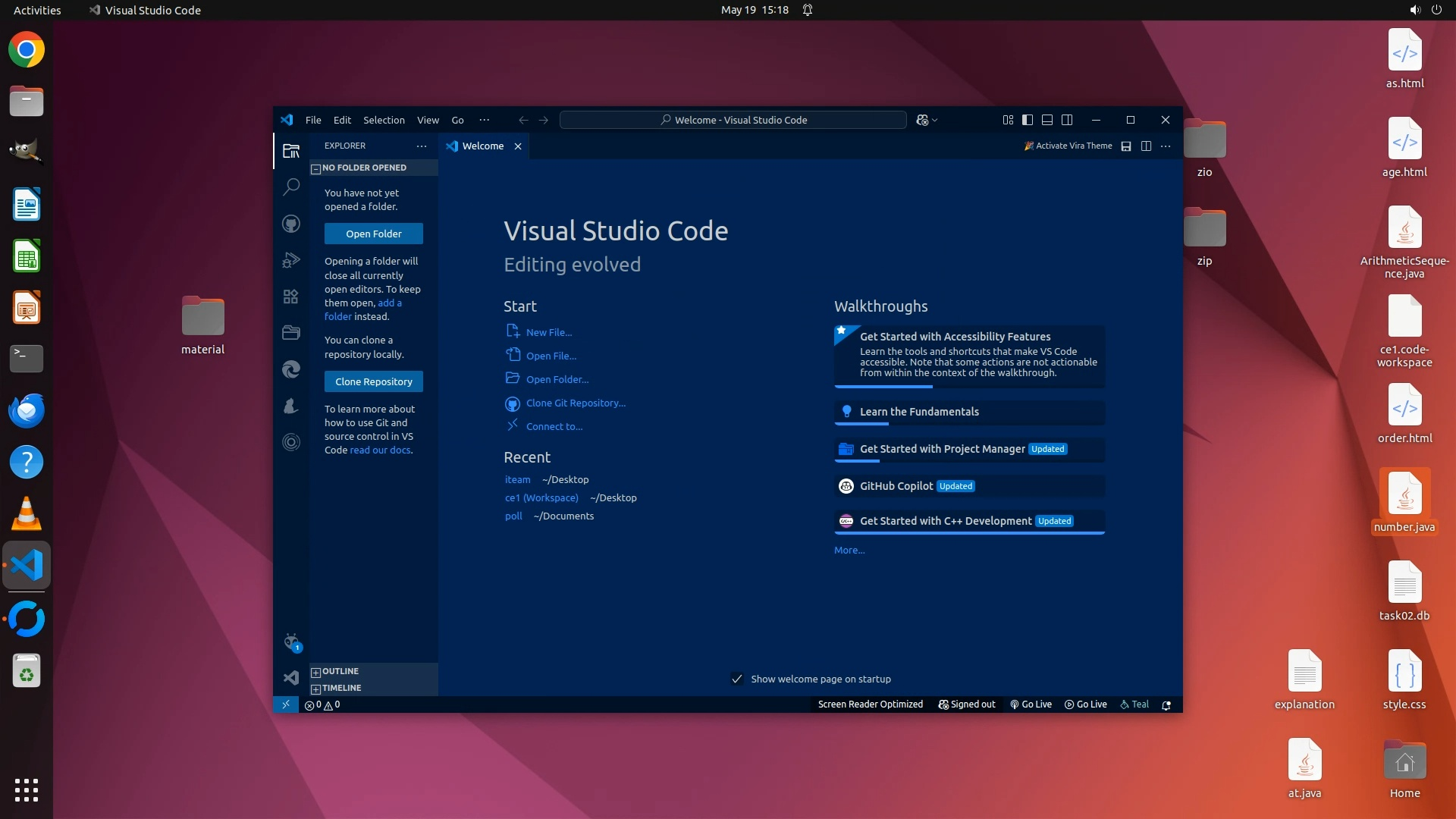This screenshot has height=819, width=1456.
Task: Open the Selection menu
Action: [x=384, y=120]
